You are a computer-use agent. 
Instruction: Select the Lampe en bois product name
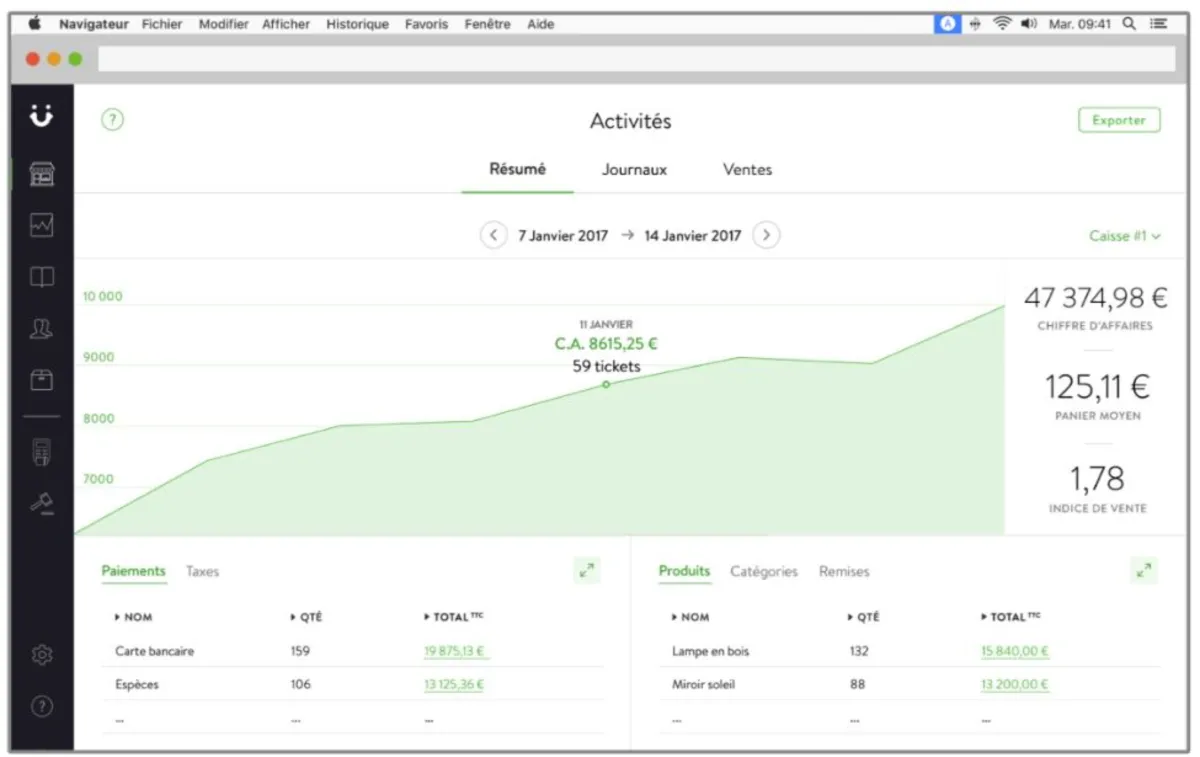(x=710, y=651)
